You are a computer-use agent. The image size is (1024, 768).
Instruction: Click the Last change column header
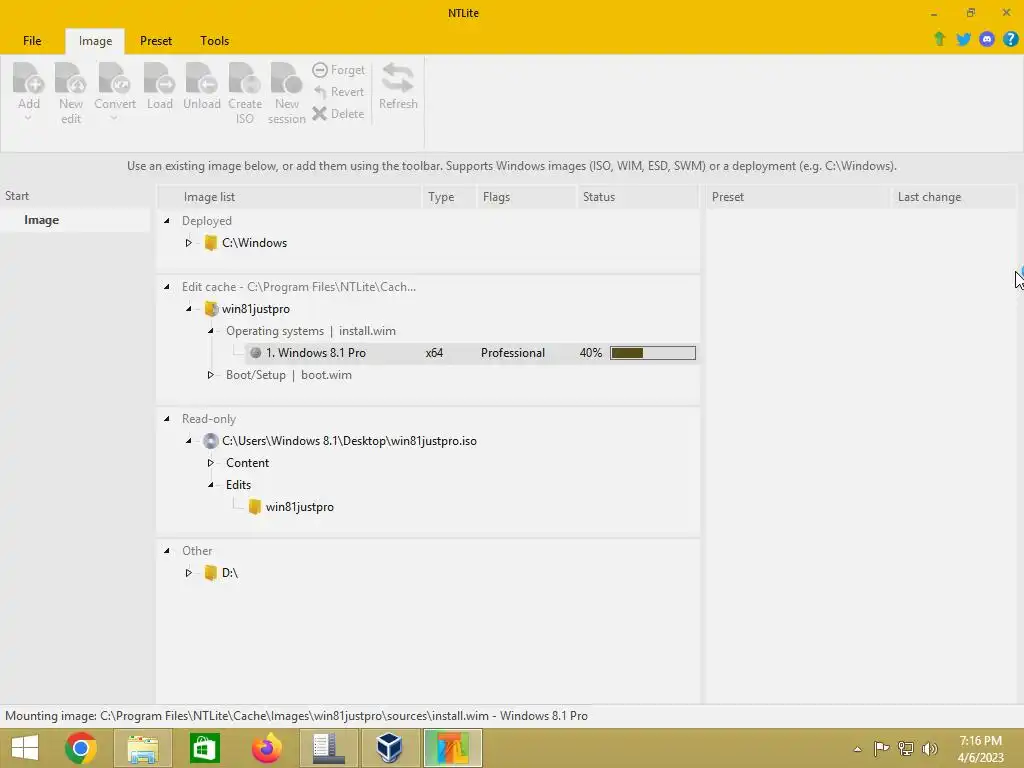pyautogui.click(x=953, y=197)
